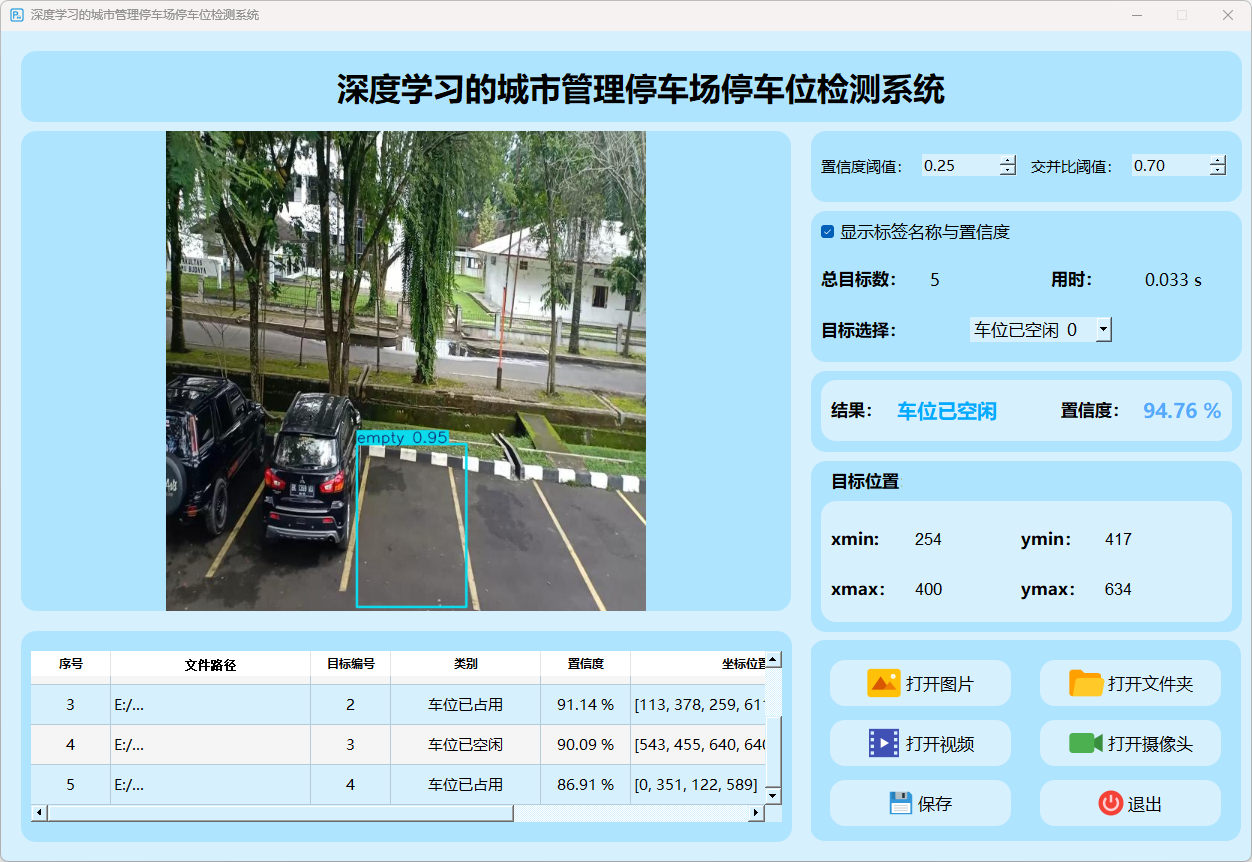Screen dimensions: 1252x862
Task: Click the green camera icon
Action: click(1085, 743)
